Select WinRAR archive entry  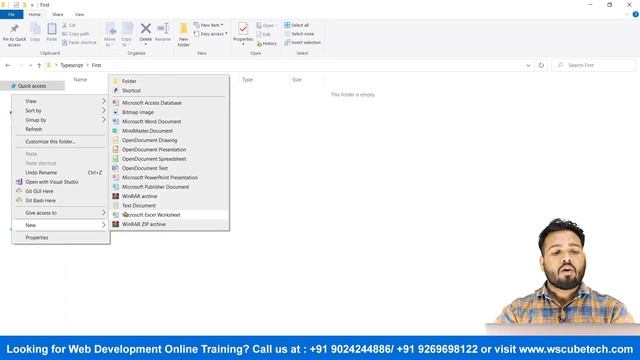(169, 196)
